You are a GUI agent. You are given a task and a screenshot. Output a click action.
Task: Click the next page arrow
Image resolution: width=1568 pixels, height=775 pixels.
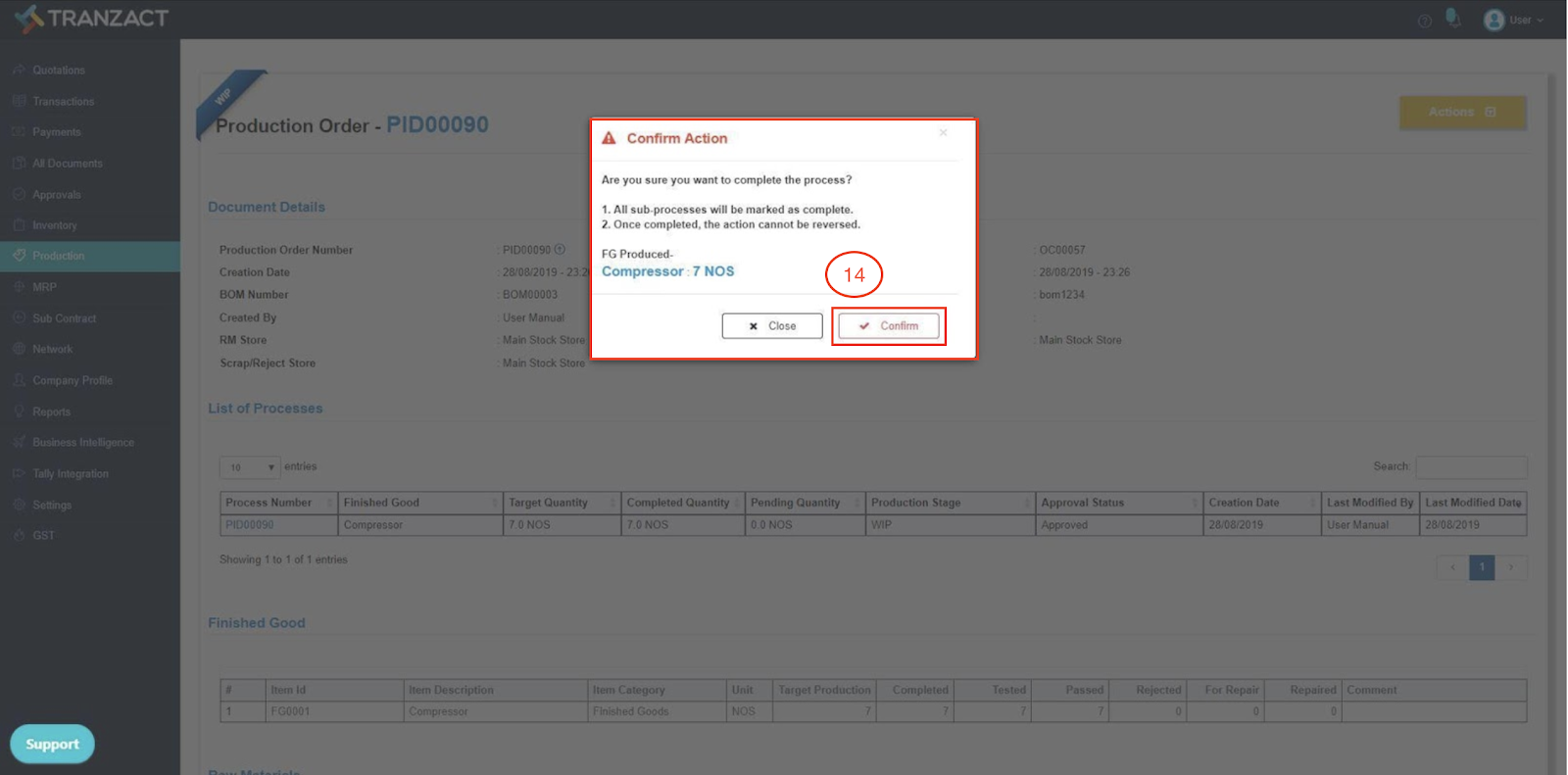point(1511,567)
